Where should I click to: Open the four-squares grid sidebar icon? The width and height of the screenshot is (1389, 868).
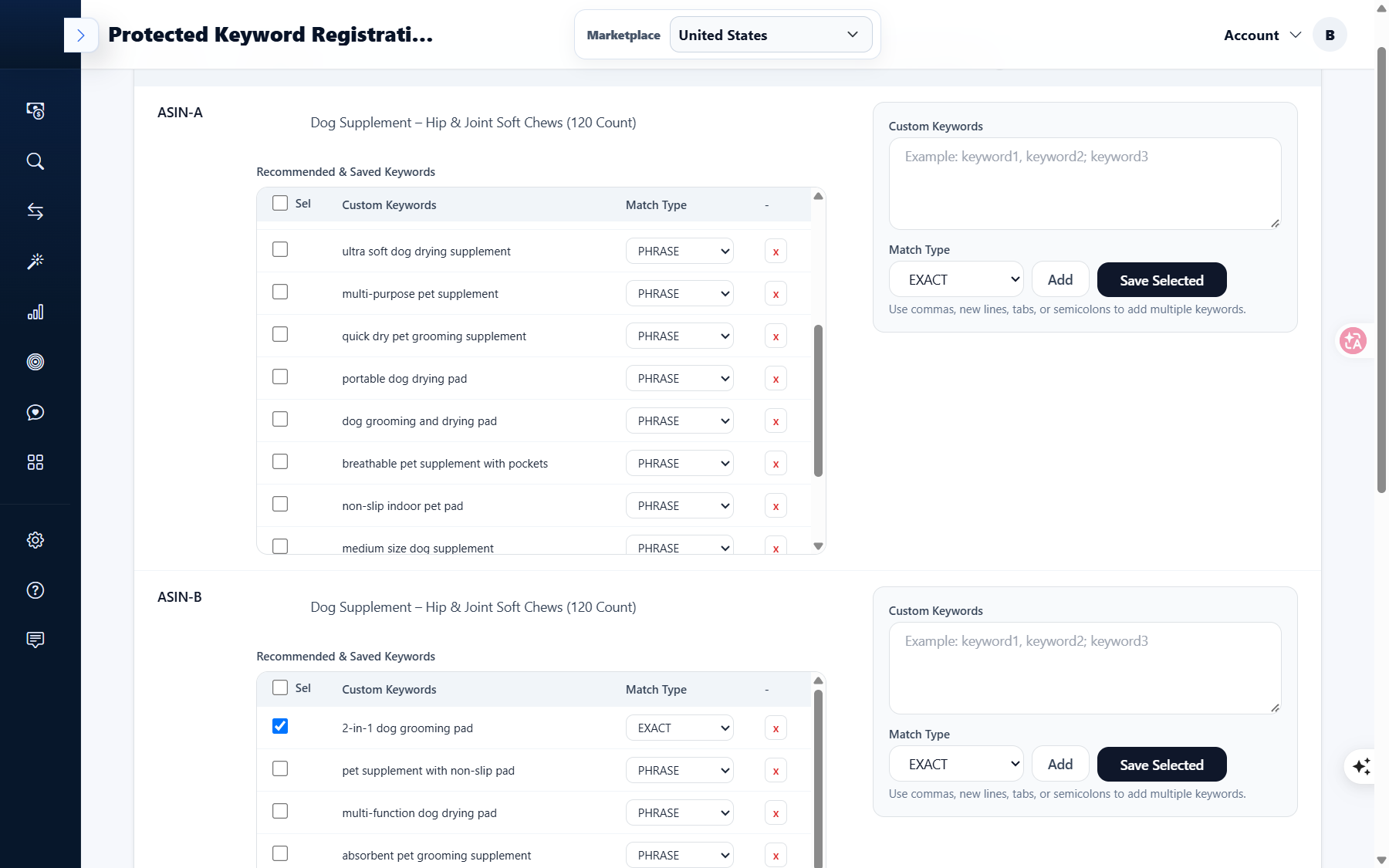pos(35,462)
